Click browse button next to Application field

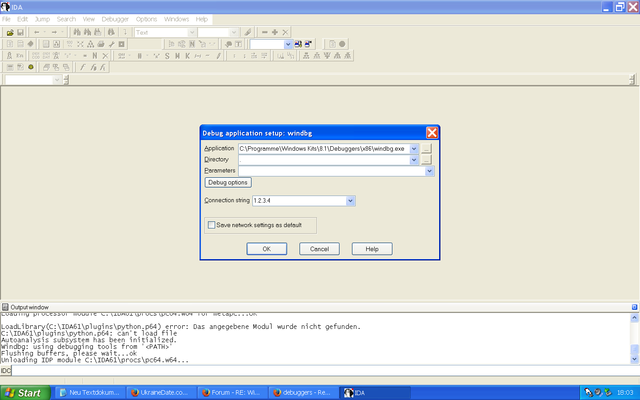tap(426, 149)
